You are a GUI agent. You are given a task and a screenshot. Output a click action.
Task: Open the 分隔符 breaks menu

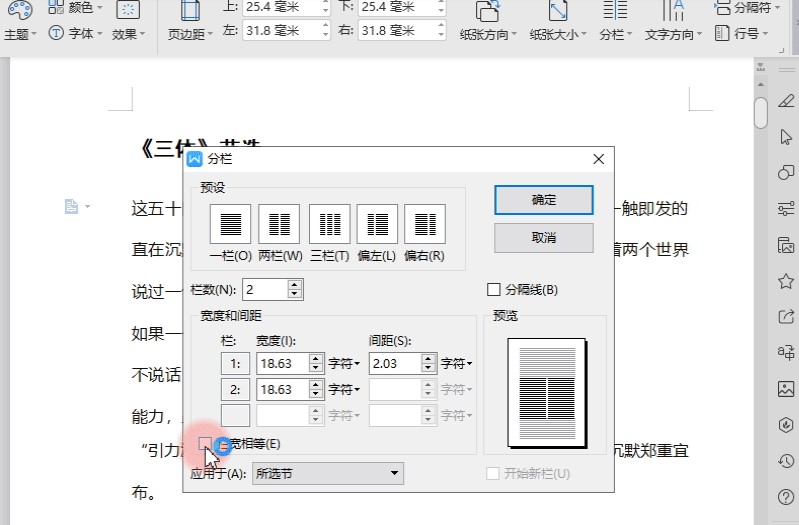click(747, 8)
